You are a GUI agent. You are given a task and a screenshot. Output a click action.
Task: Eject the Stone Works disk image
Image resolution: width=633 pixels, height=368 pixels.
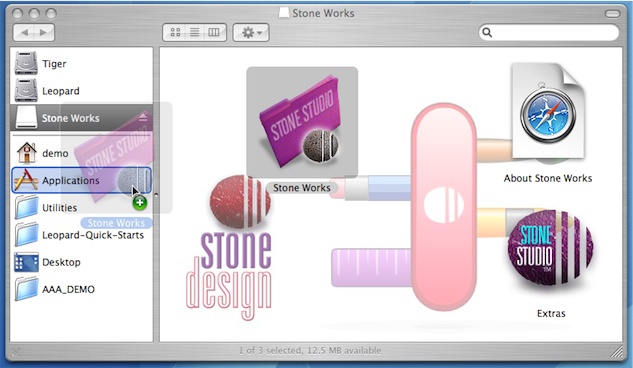pos(143,117)
